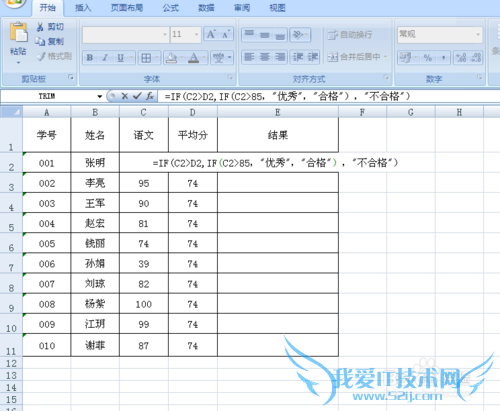
Task: Click the Cut (剪切) scissors icon
Action: [x=40, y=27]
